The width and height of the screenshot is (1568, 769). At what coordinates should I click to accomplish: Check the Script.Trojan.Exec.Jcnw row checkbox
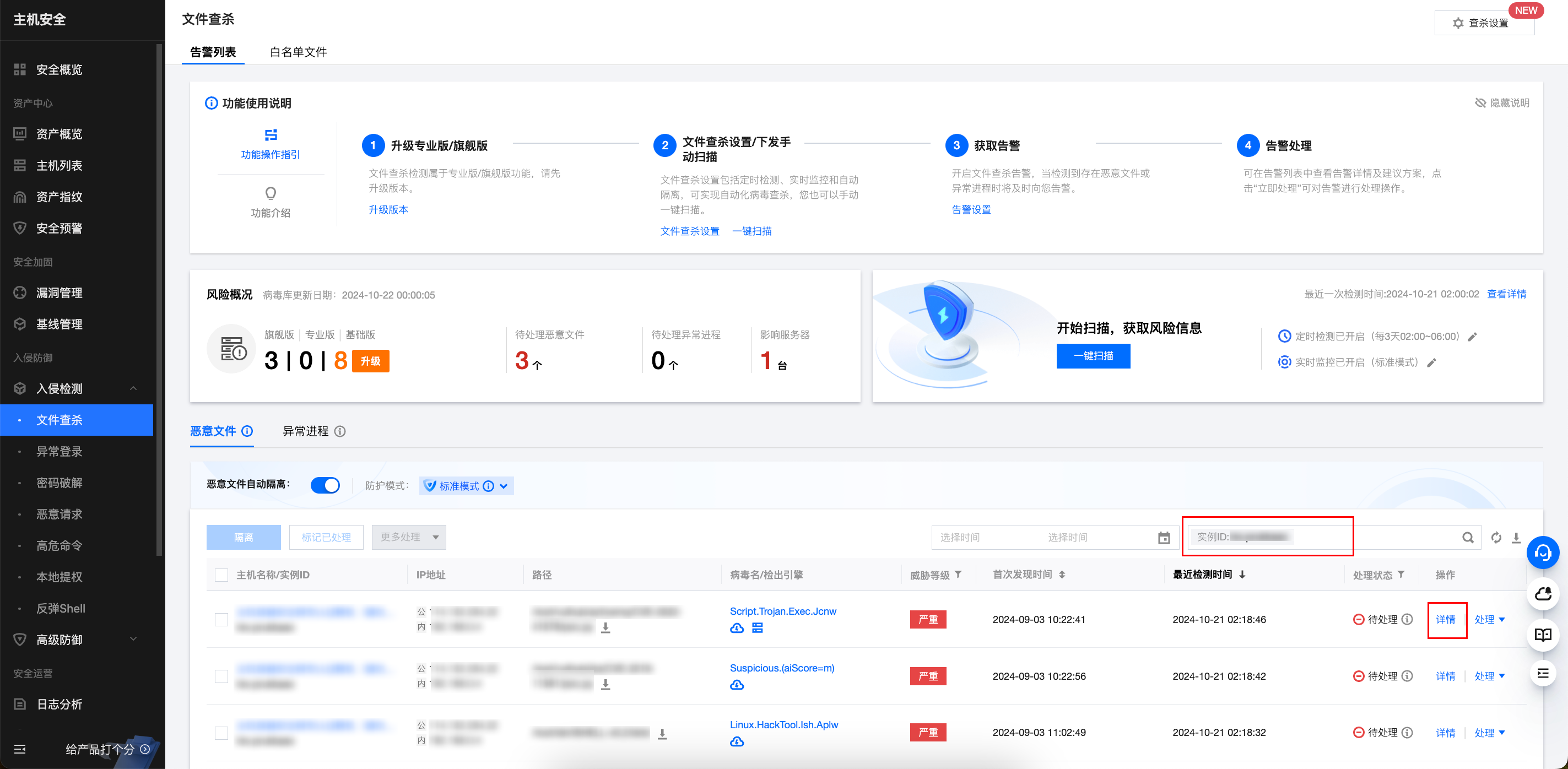click(x=221, y=619)
